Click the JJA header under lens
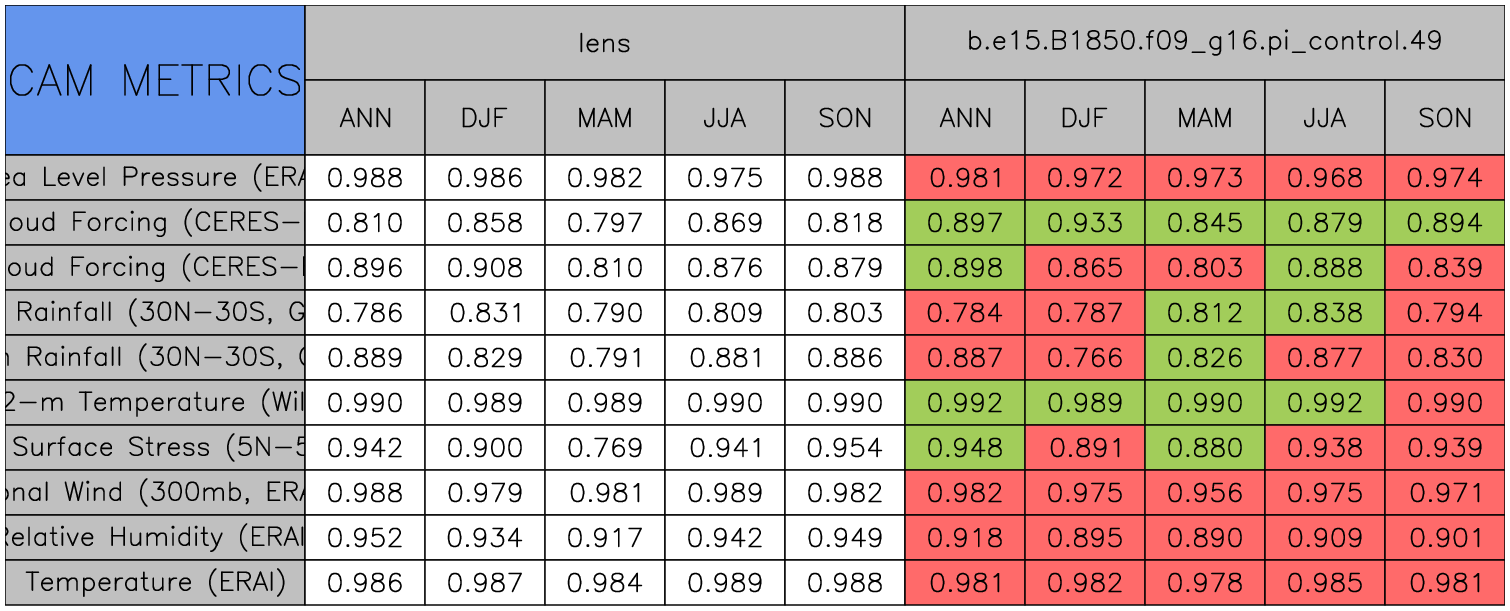 725,118
